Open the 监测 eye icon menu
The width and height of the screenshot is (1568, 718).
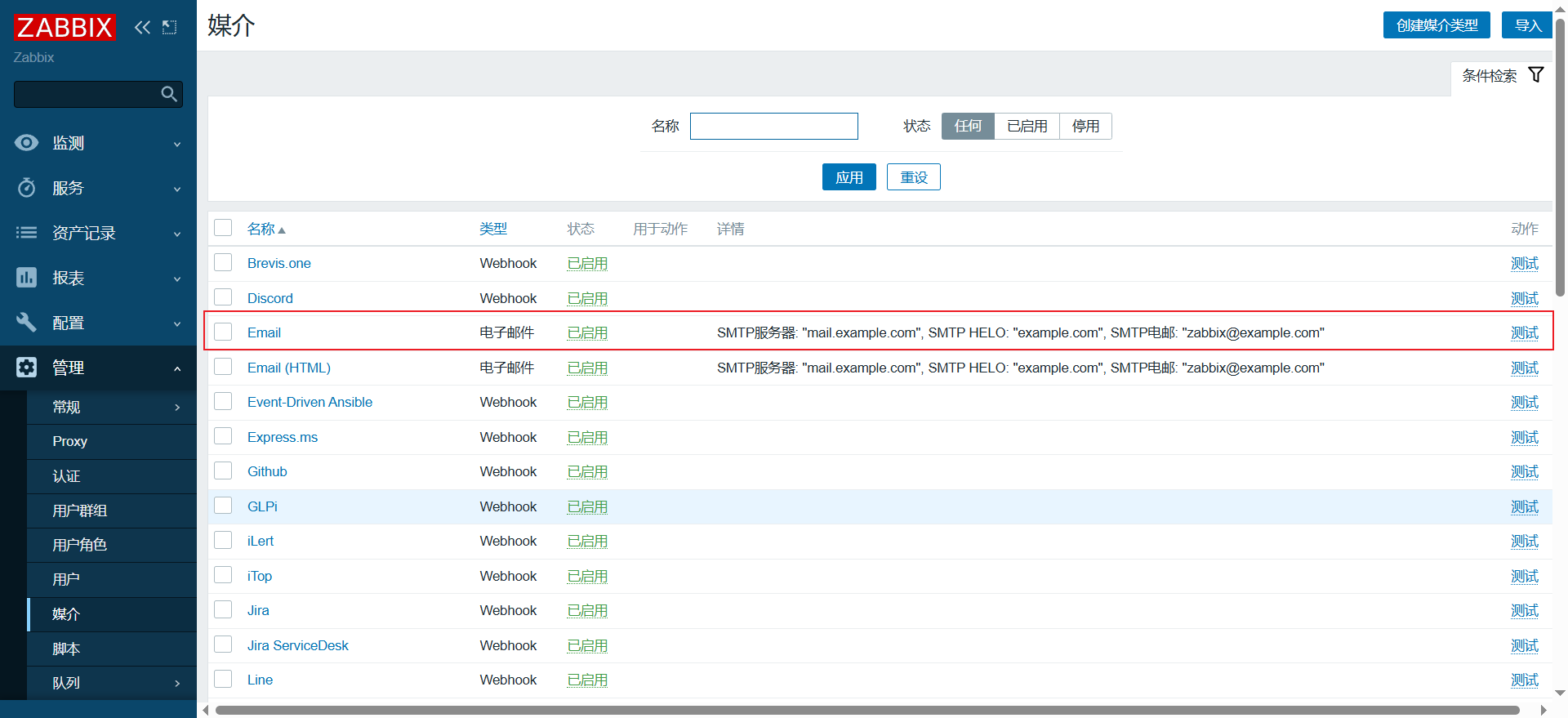pyautogui.click(x=26, y=143)
